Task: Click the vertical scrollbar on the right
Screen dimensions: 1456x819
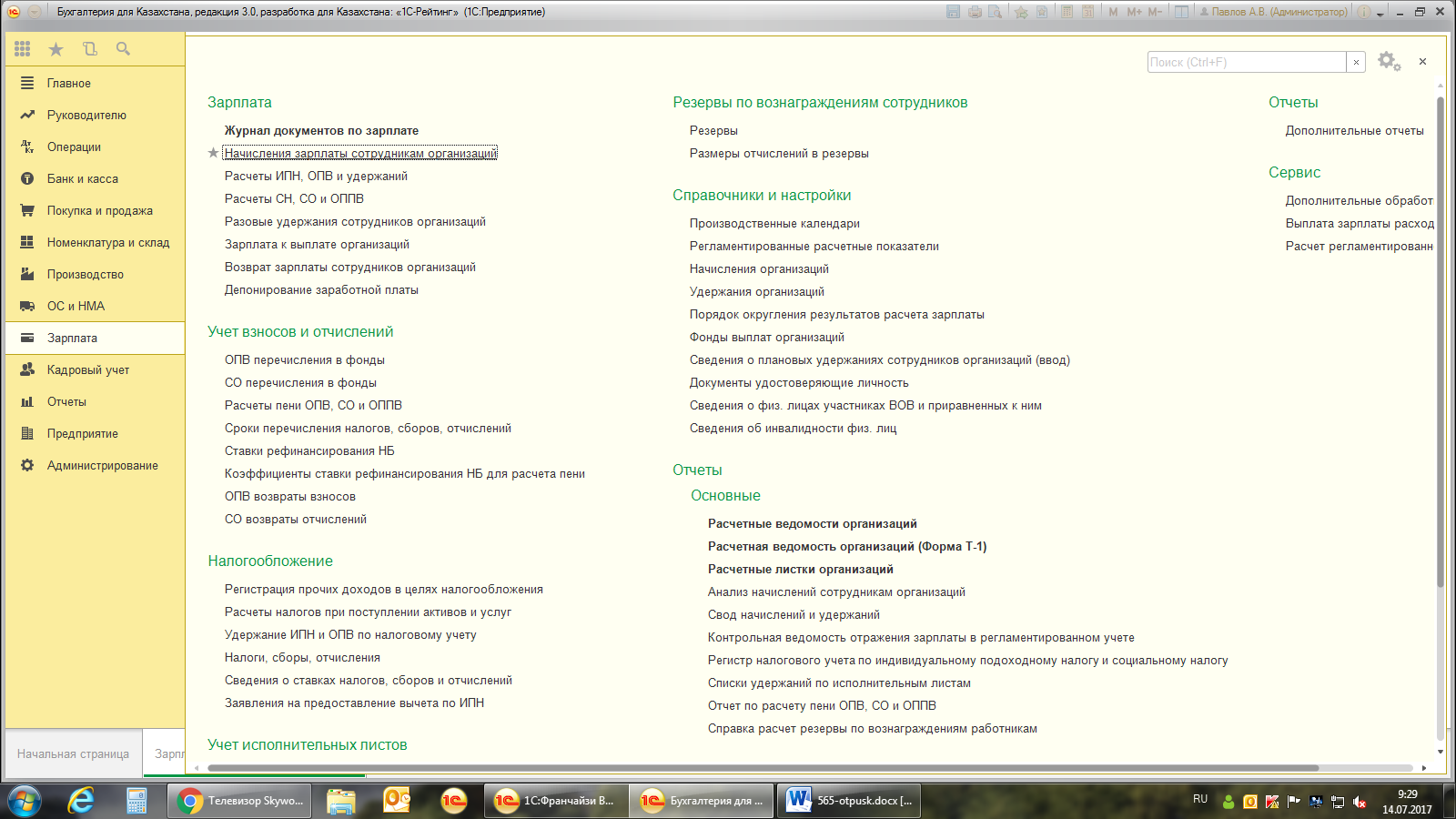Action: tap(1441, 341)
